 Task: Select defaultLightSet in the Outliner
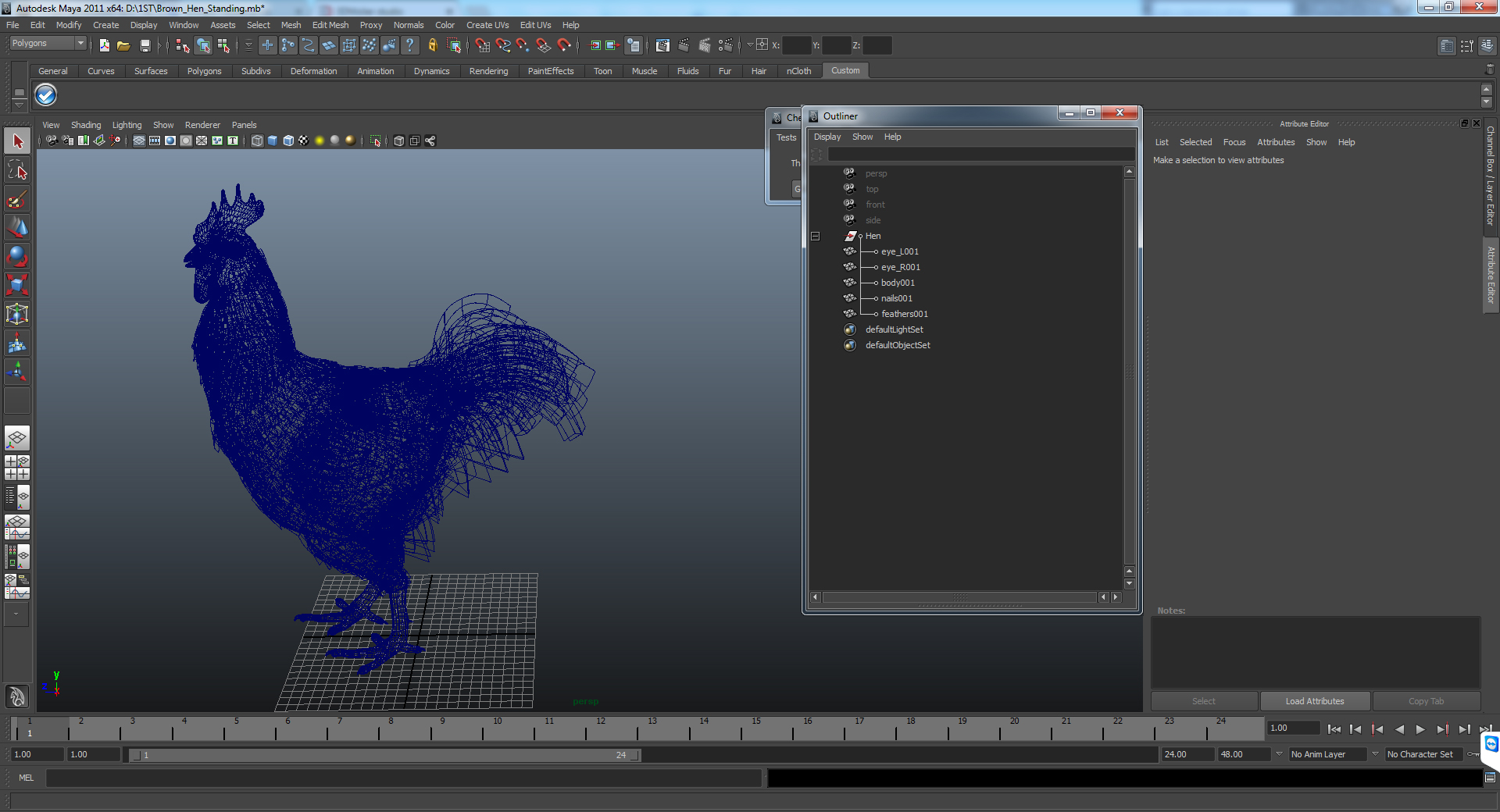[x=894, y=329]
